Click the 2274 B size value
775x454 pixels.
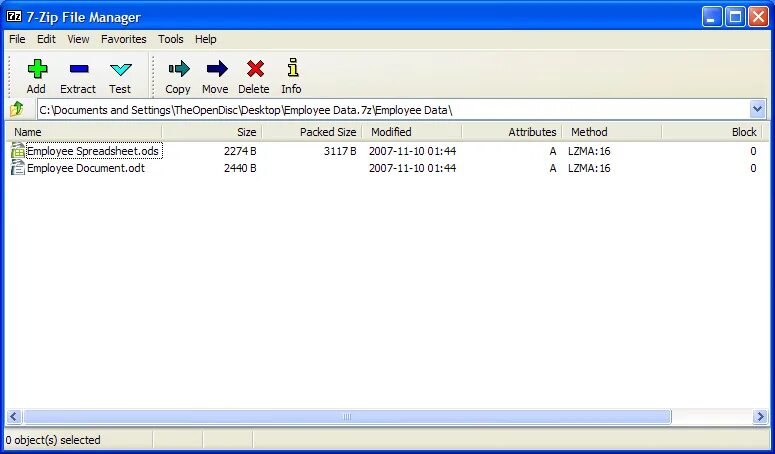coord(240,151)
